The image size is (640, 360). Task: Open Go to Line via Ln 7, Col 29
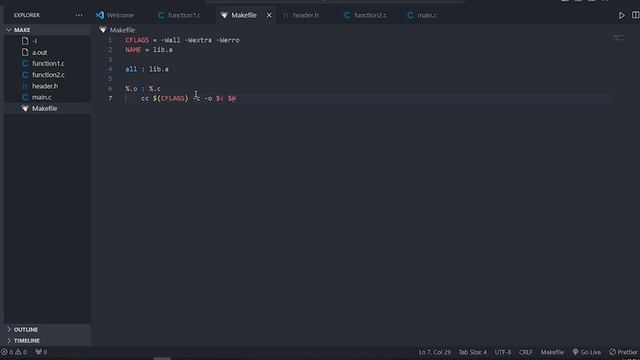point(434,352)
